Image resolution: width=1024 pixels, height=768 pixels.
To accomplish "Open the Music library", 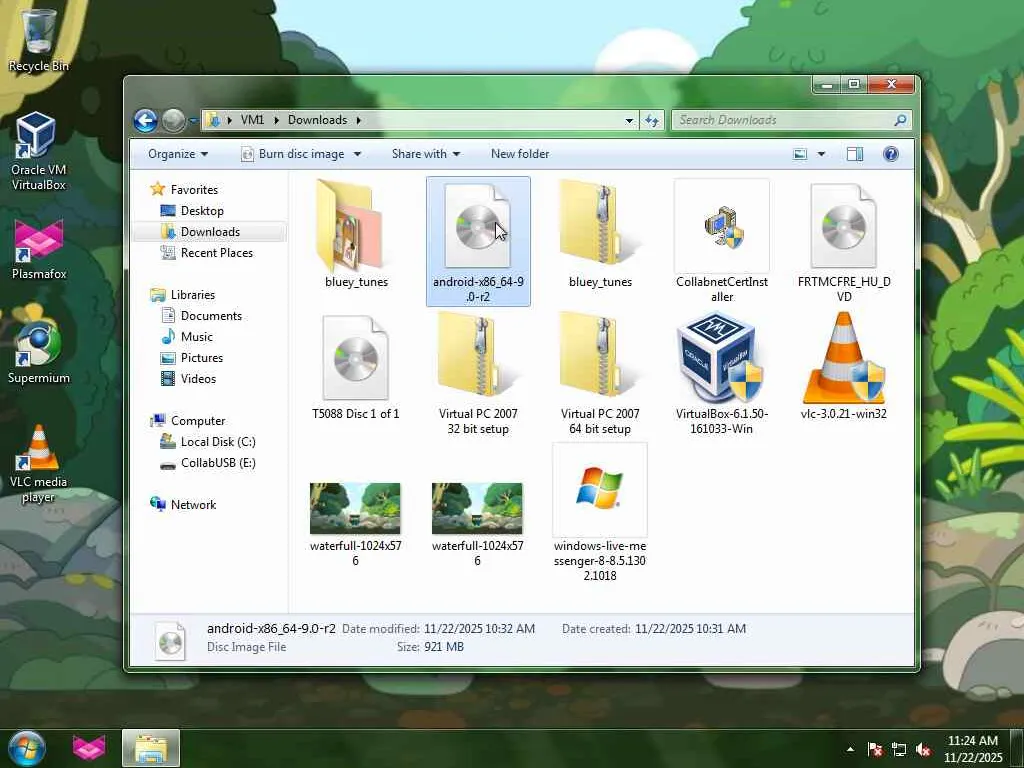I will click(197, 337).
